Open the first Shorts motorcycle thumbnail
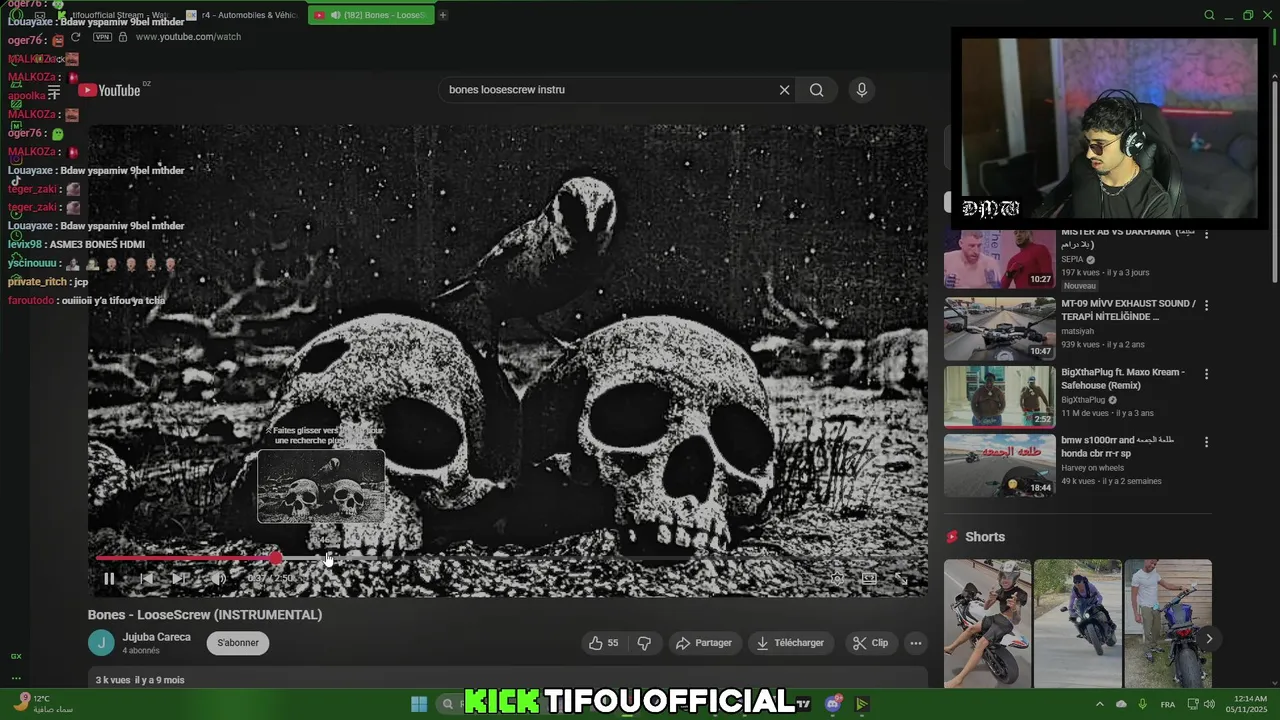The width and height of the screenshot is (1280, 720). click(987, 624)
